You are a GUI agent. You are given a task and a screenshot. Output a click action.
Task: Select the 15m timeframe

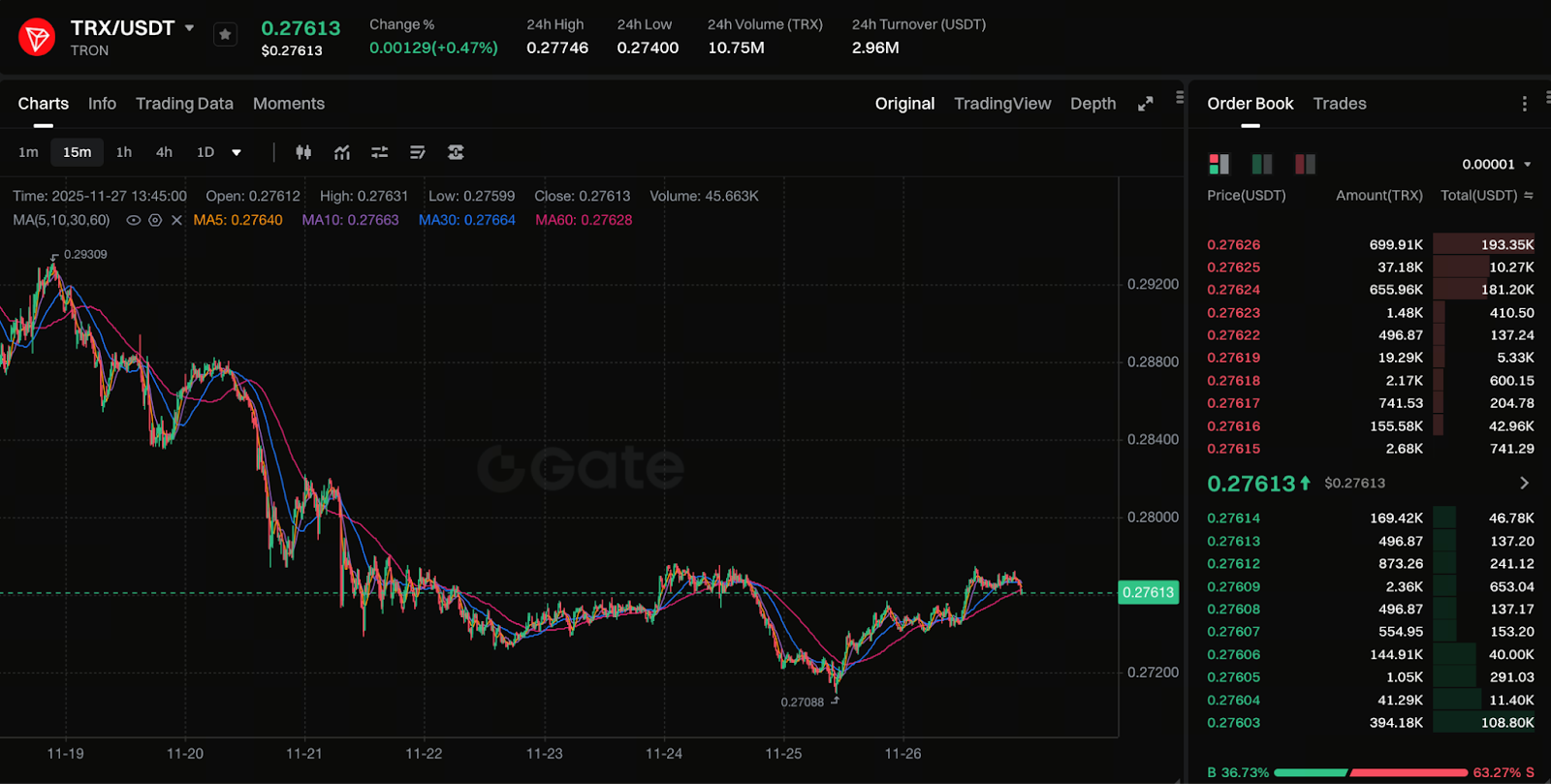78,152
